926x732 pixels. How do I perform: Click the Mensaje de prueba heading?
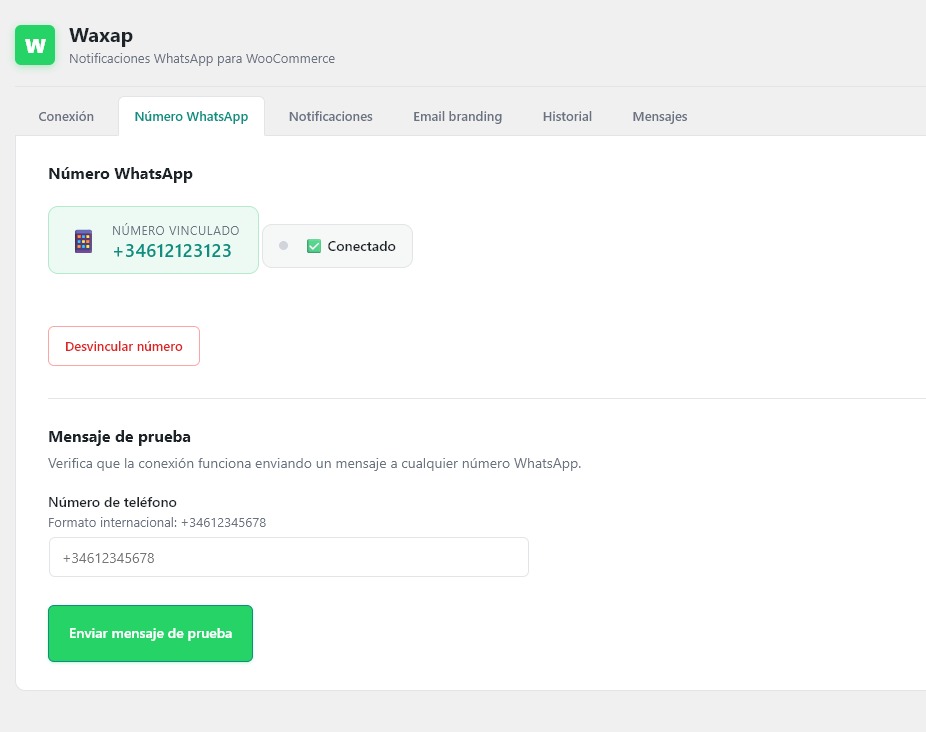119,437
